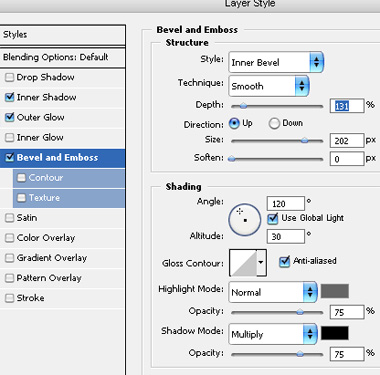Image resolution: width=380 pixels, height=375 pixels.
Task: Click the Soften slider handle
Action: (x=232, y=159)
